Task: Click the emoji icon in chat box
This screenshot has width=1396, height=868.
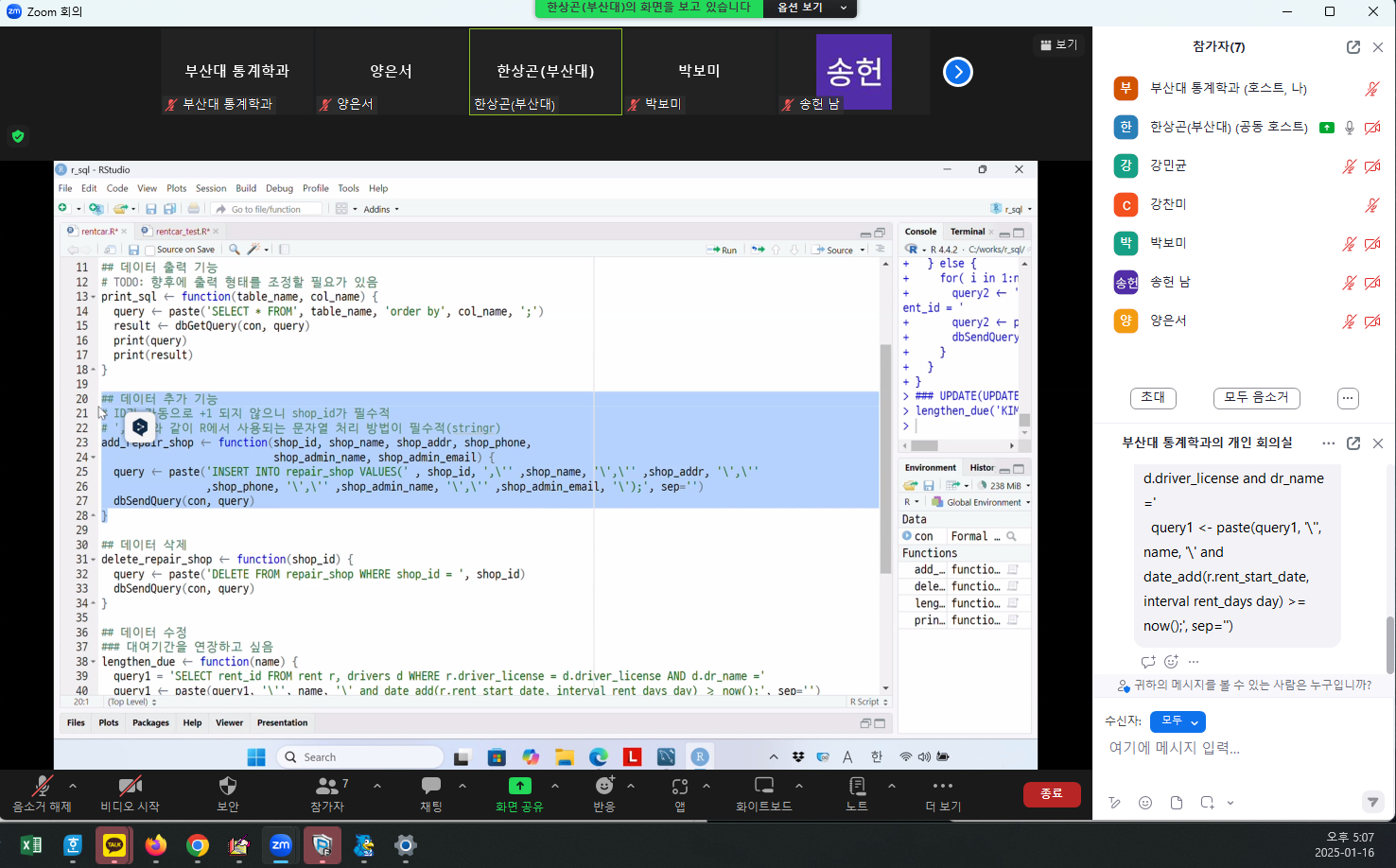Action: [x=1145, y=803]
